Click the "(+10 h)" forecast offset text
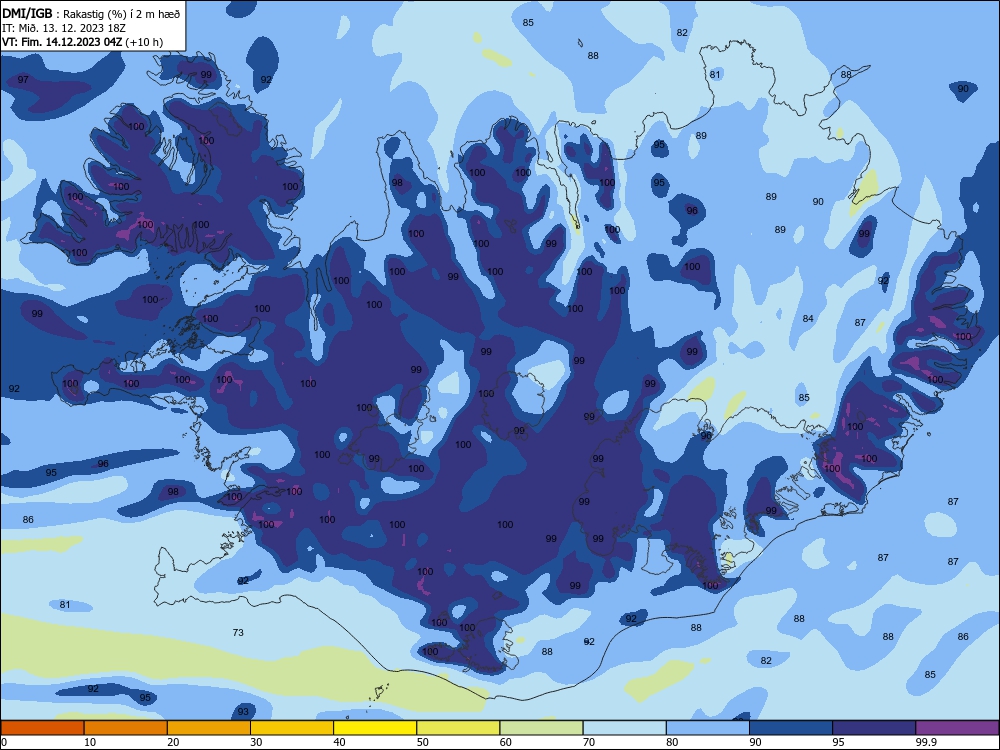Viewport: 1000px width, 750px height. (144, 42)
